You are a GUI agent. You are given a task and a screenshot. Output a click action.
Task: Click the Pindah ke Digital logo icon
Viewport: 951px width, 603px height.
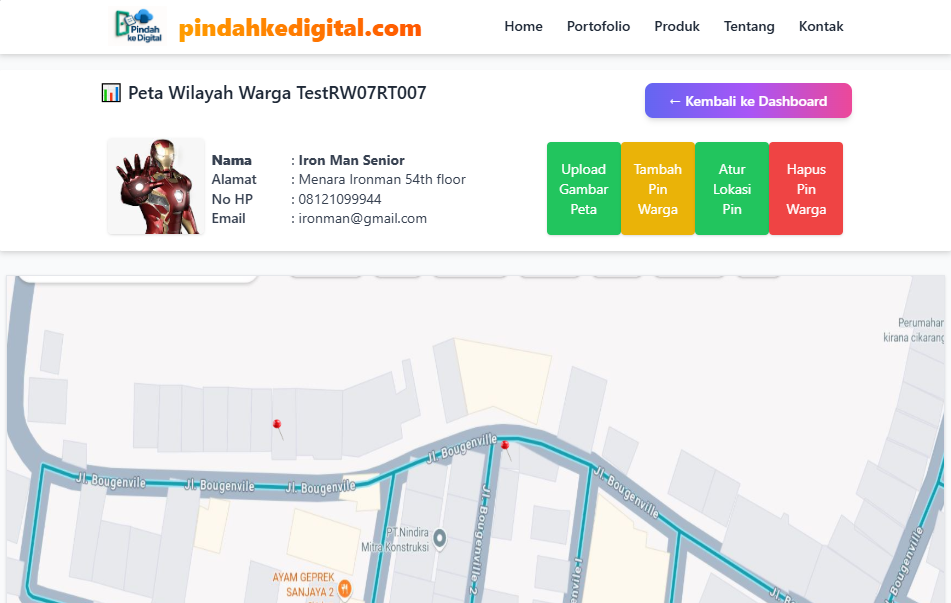[138, 26]
